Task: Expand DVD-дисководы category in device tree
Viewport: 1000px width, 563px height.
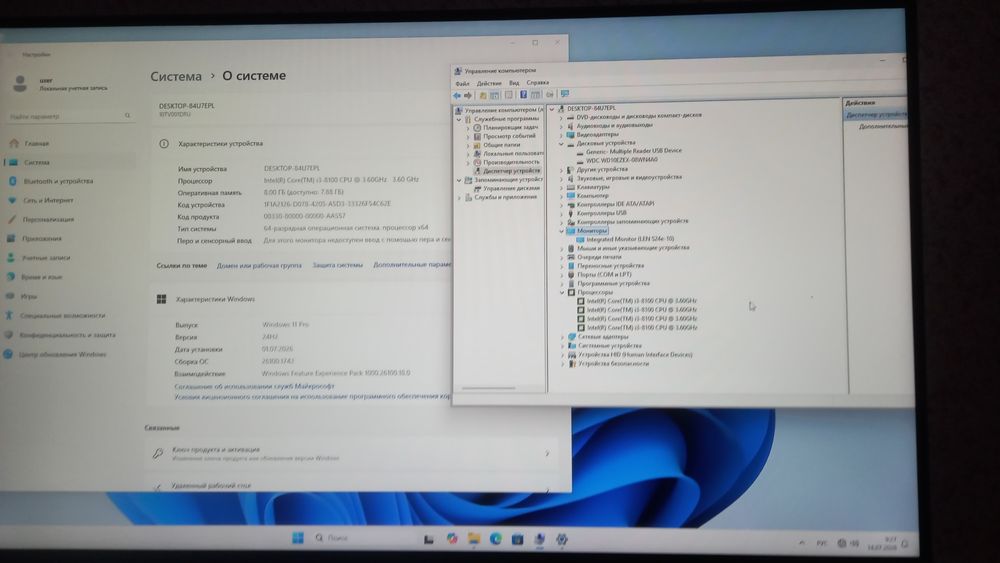Action: [x=561, y=117]
